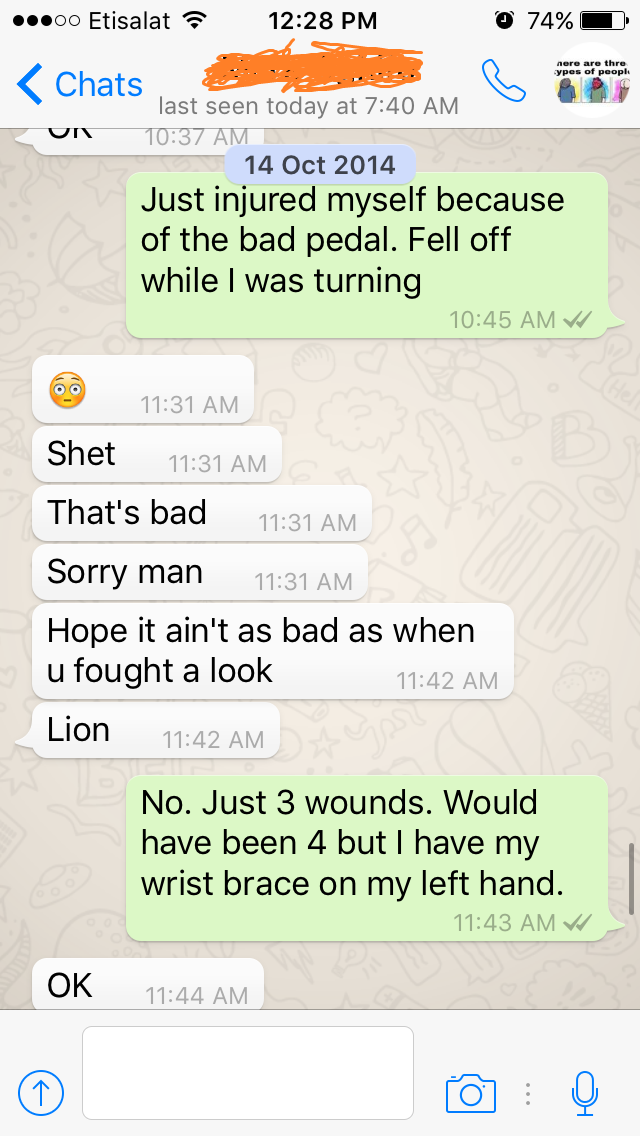Image resolution: width=640 pixels, height=1136 pixels.
Task: Tap the flushed face emoji message
Action: 144,389
